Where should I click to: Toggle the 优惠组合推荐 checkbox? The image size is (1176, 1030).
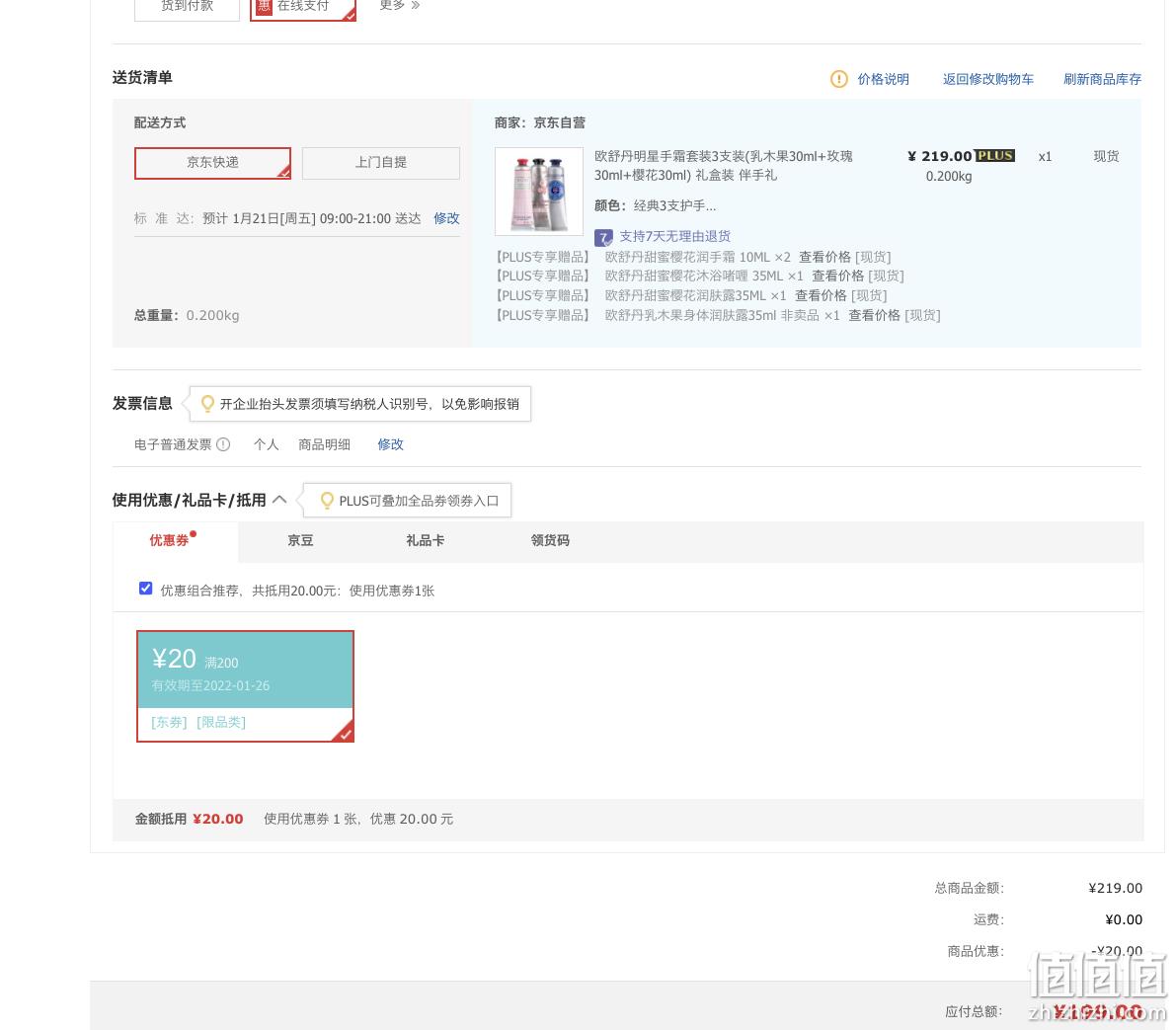pyautogui.click(x=145, y=589)
